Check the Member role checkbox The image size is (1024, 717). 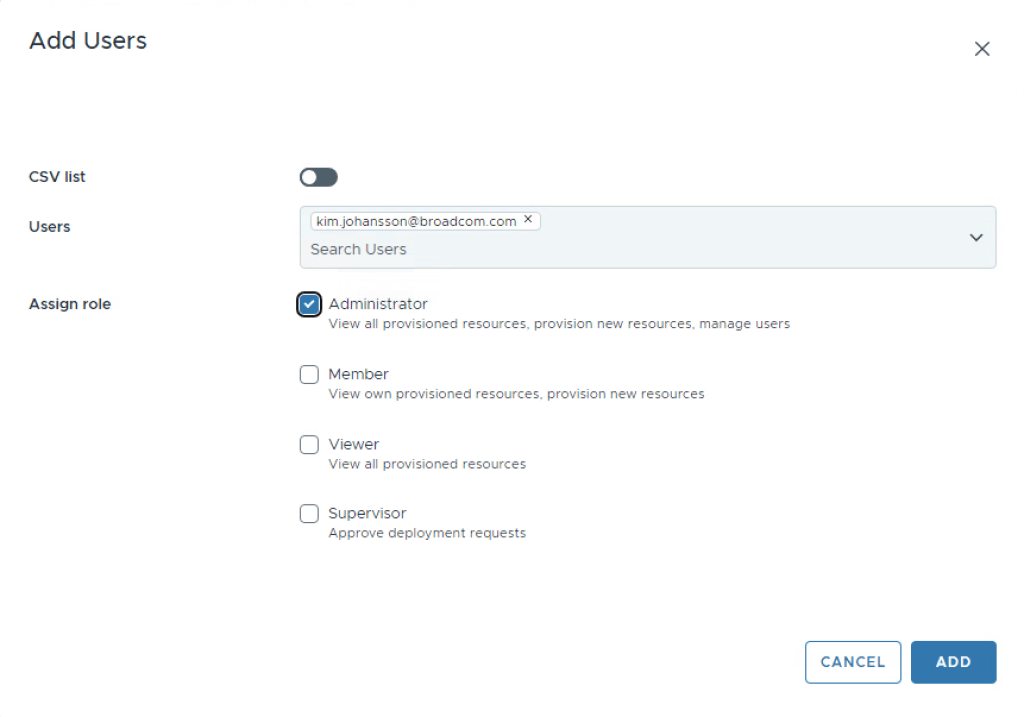(x=309, y=375)
